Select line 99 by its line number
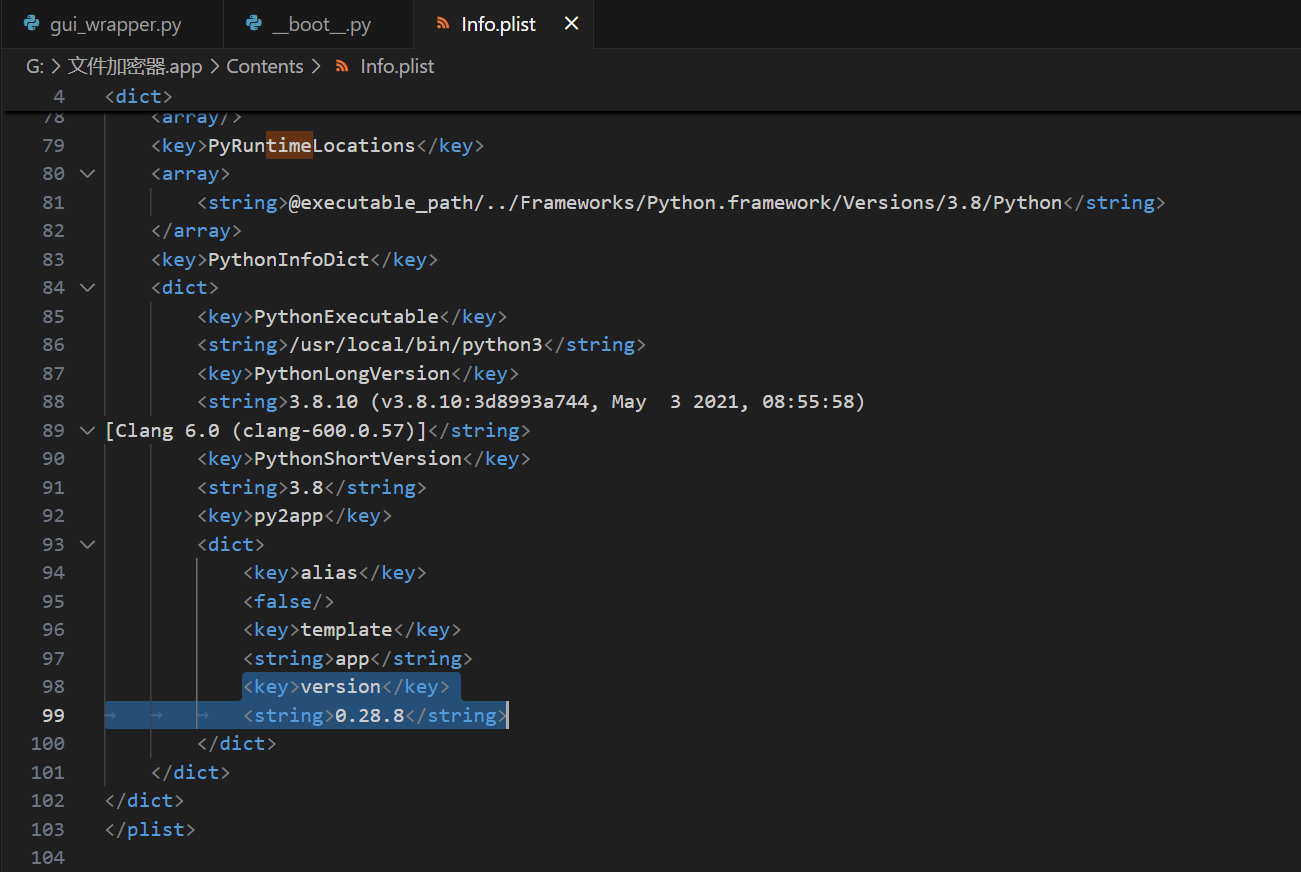The height and width of the screenshot is (872, 1301). coord(53,716)
